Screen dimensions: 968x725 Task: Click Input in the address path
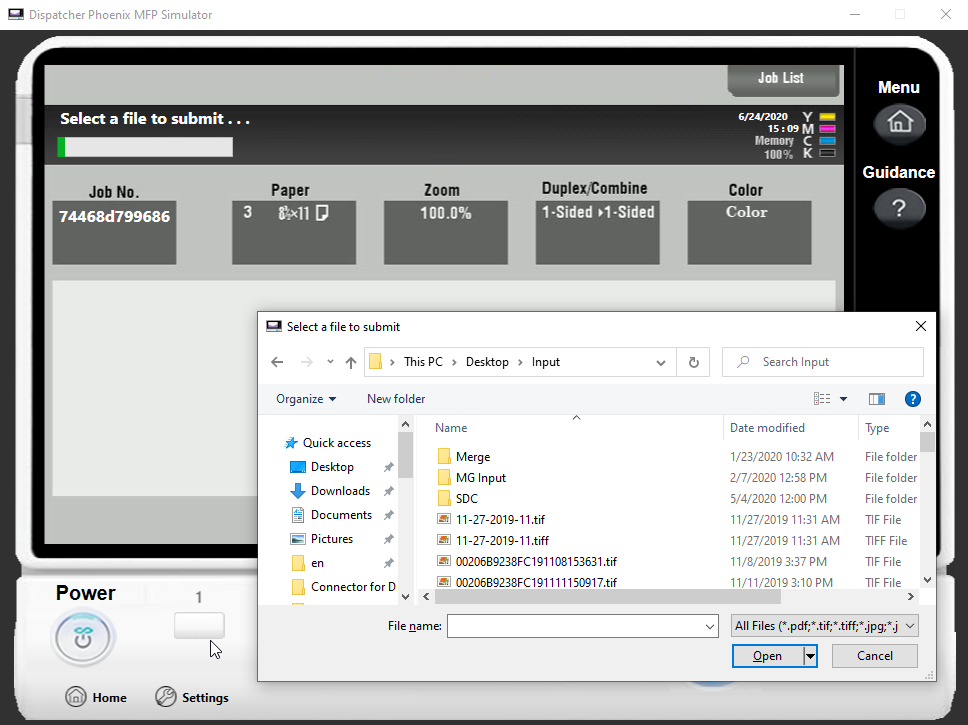[546, 362]
